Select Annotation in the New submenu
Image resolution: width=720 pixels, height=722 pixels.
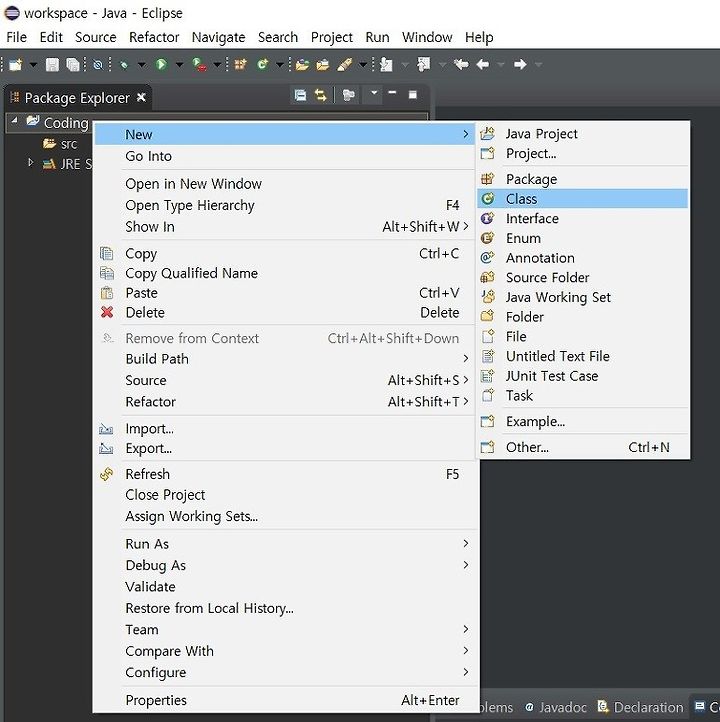pyautogui.click(x=582, y=258)
